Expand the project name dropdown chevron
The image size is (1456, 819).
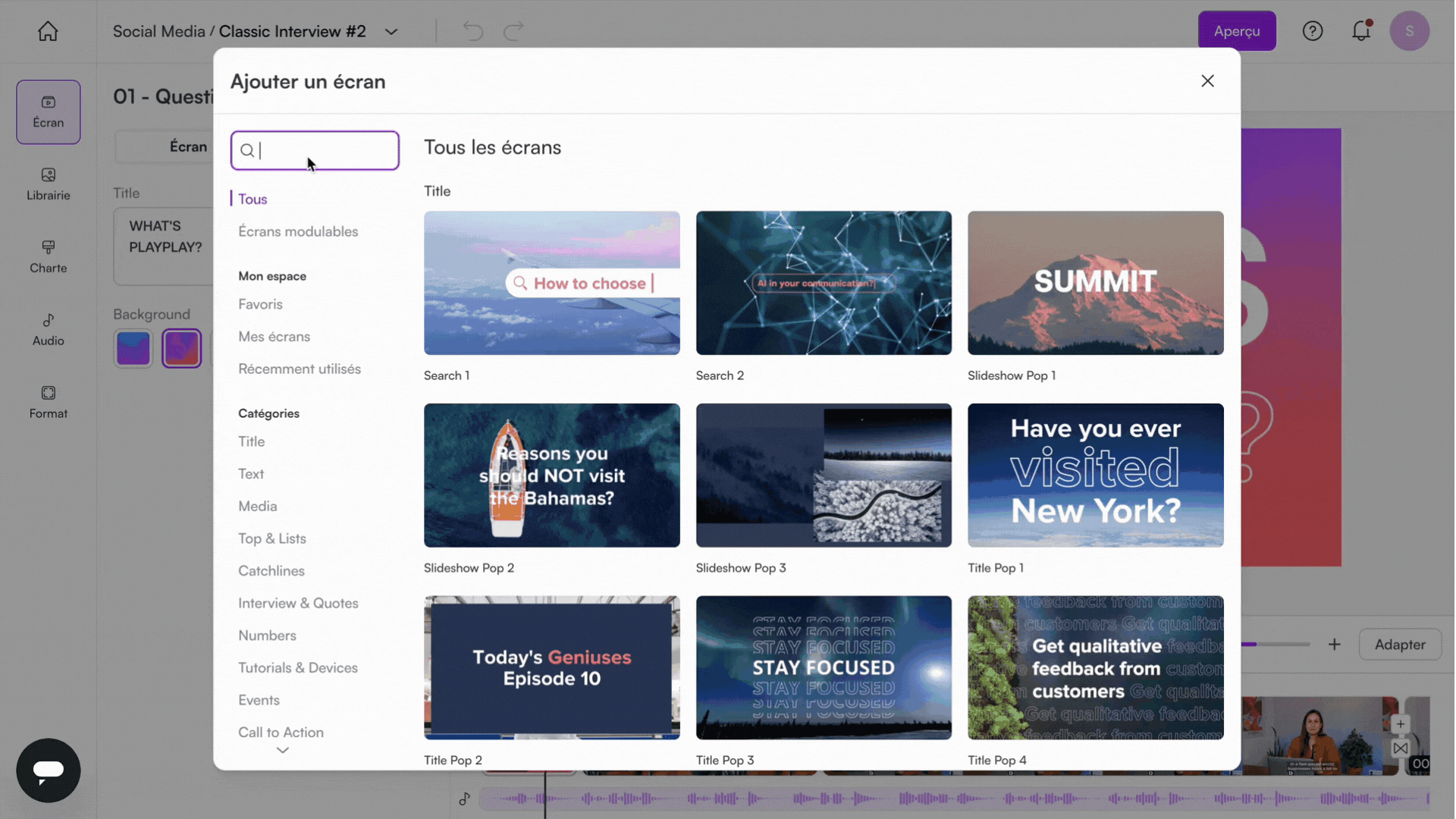(x=391, y=32)
